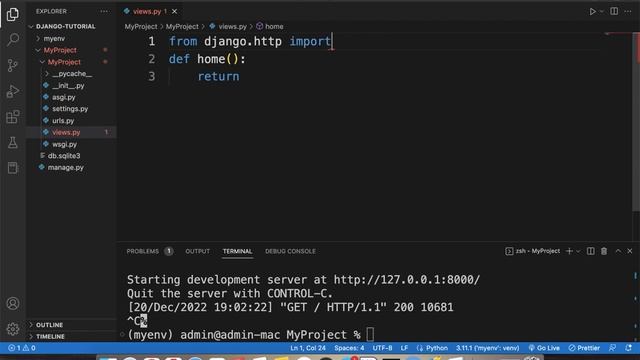
Task: Open the Source Control view icon
Action: tap(13, 65)
